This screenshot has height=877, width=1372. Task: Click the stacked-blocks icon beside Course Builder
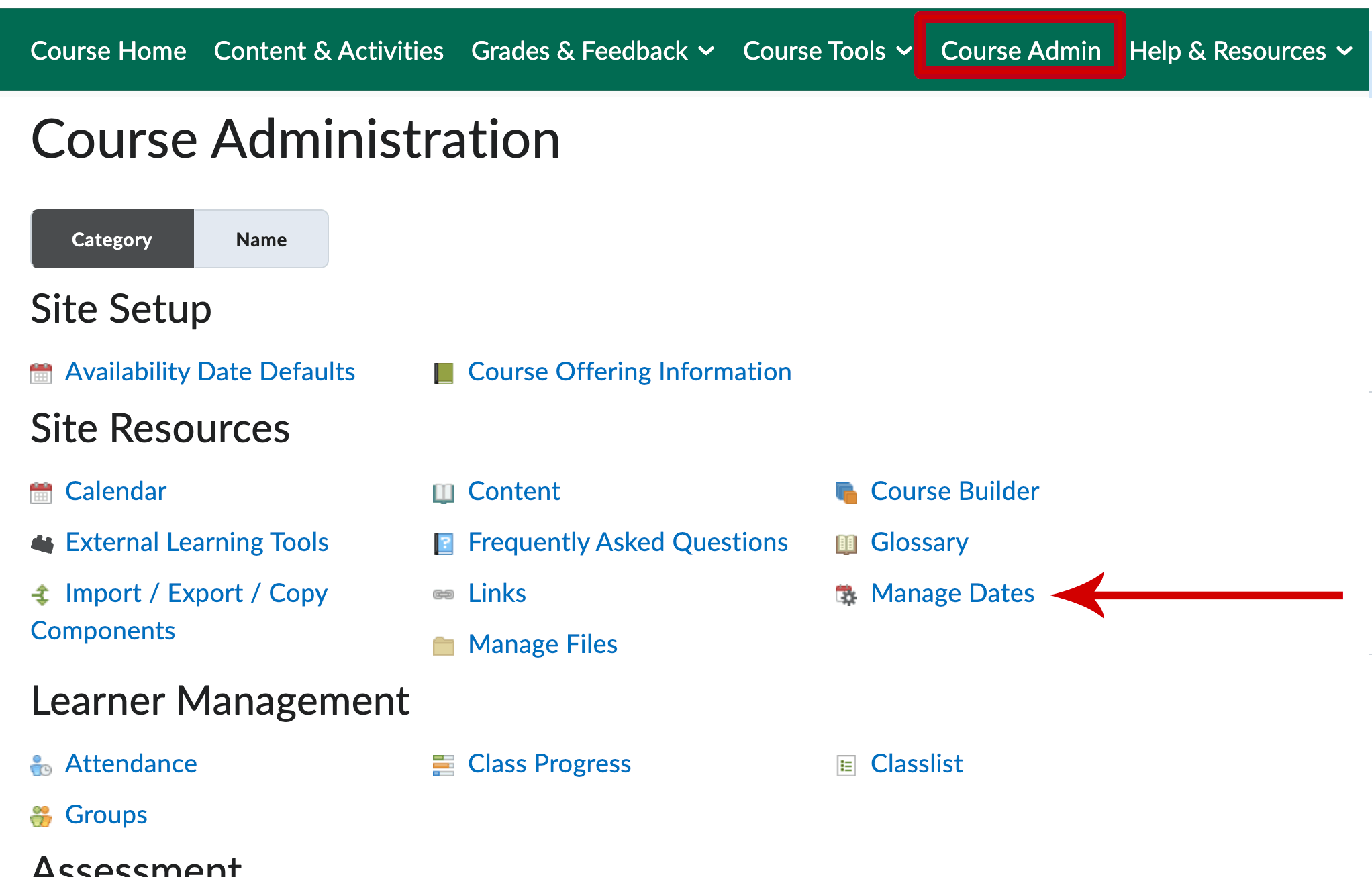click(846, 492)
